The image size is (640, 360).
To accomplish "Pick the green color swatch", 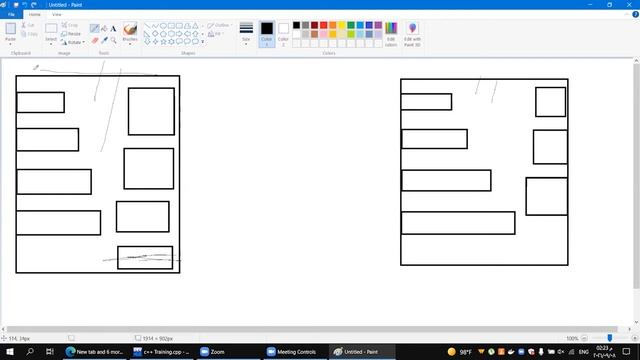I will click(351, 25).
